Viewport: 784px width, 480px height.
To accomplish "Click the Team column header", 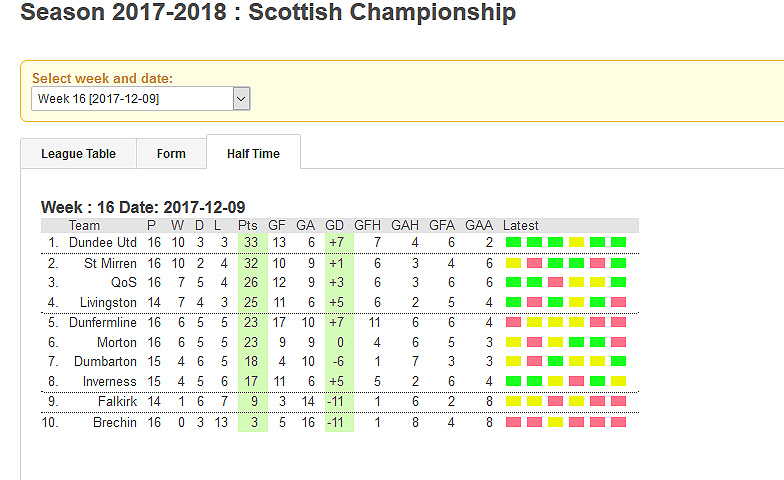I will 84,226.
